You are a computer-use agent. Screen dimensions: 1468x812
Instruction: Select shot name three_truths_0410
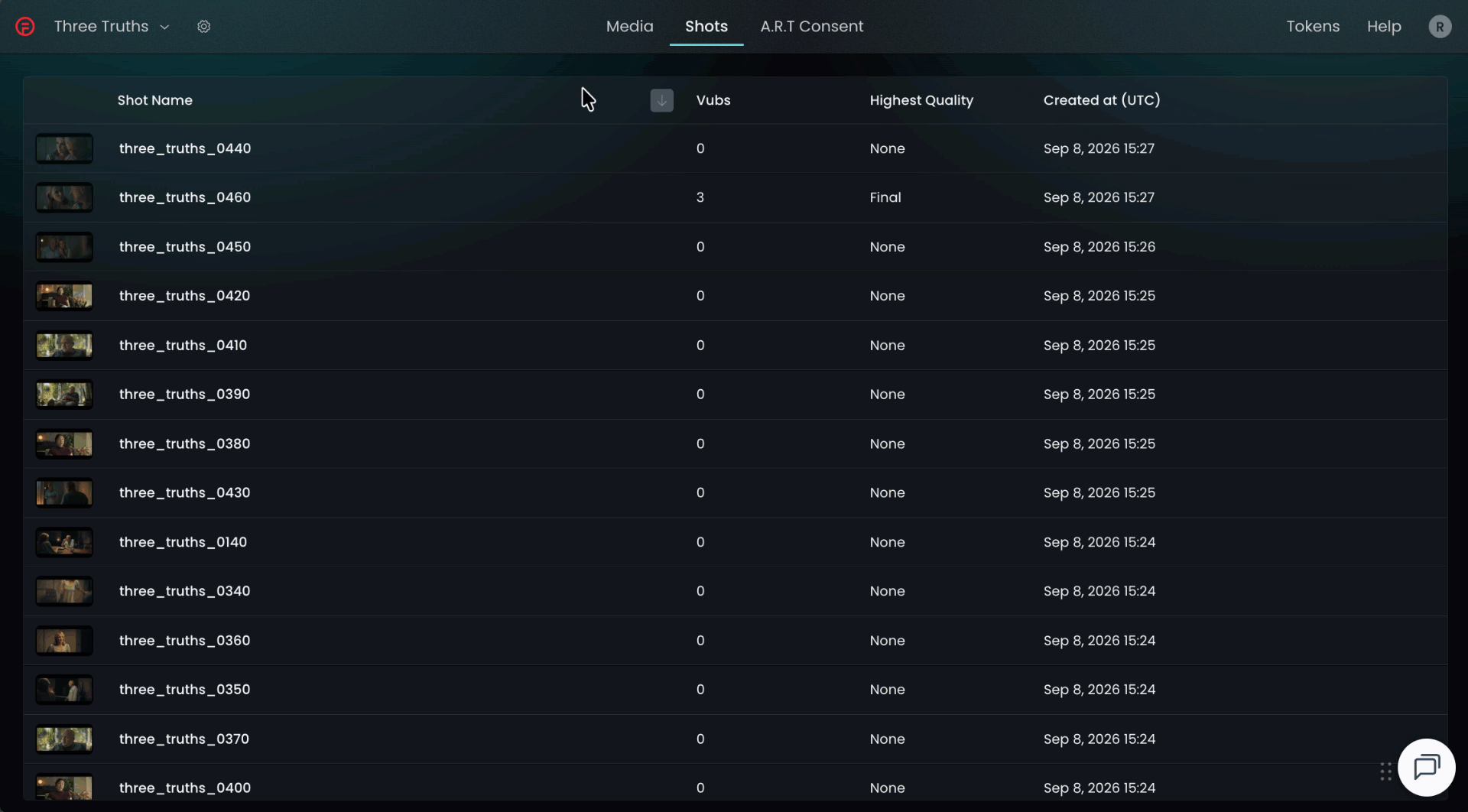(183, 346)
